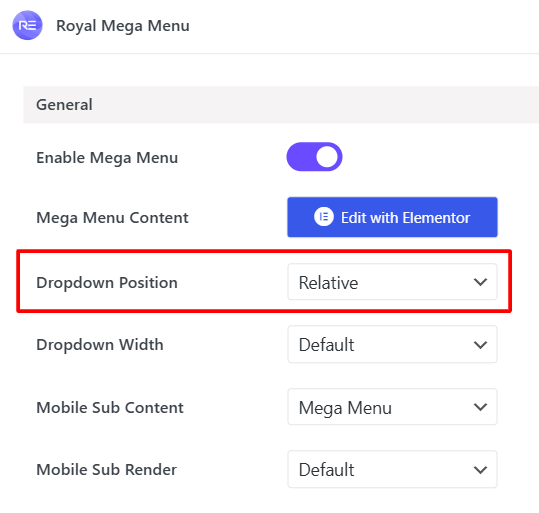Image resolution: width=539 pixels, height=513 pixels.
Task: Click the chevron arrow of Dropdown Position
Action: click(480, 282)
